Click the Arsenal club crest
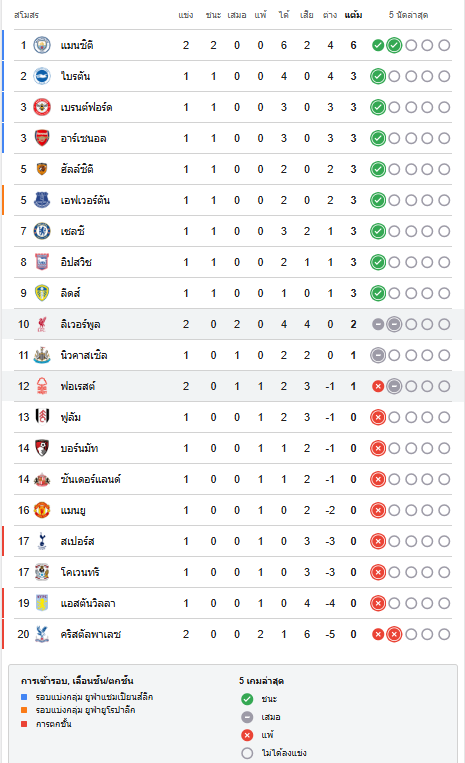 coord(42,138)
